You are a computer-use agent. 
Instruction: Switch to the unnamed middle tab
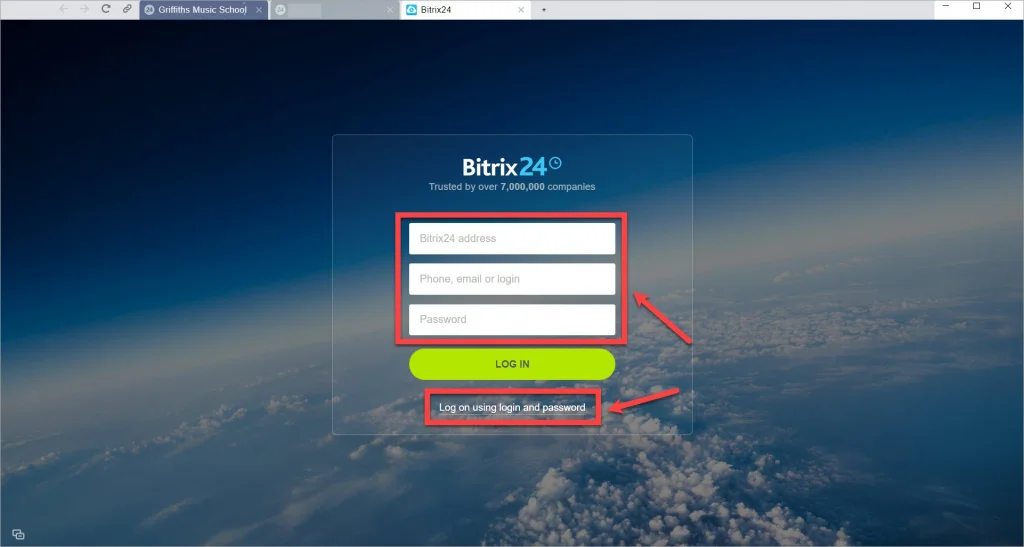(x=334, y=10)
